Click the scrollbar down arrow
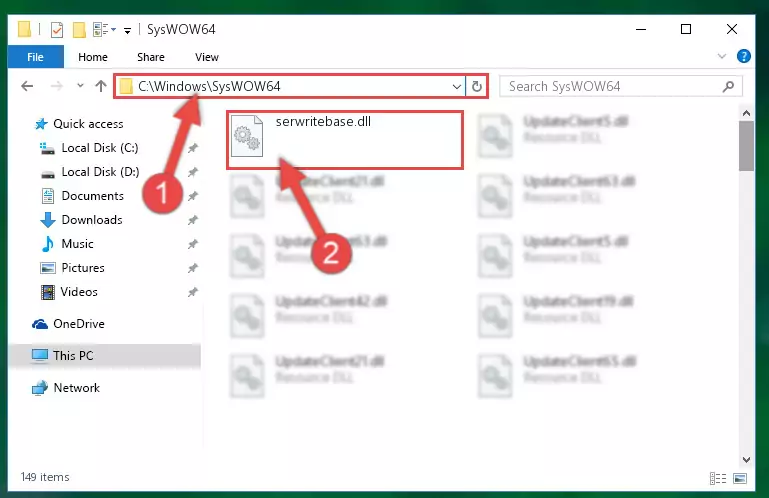 (x=746, y=460)
